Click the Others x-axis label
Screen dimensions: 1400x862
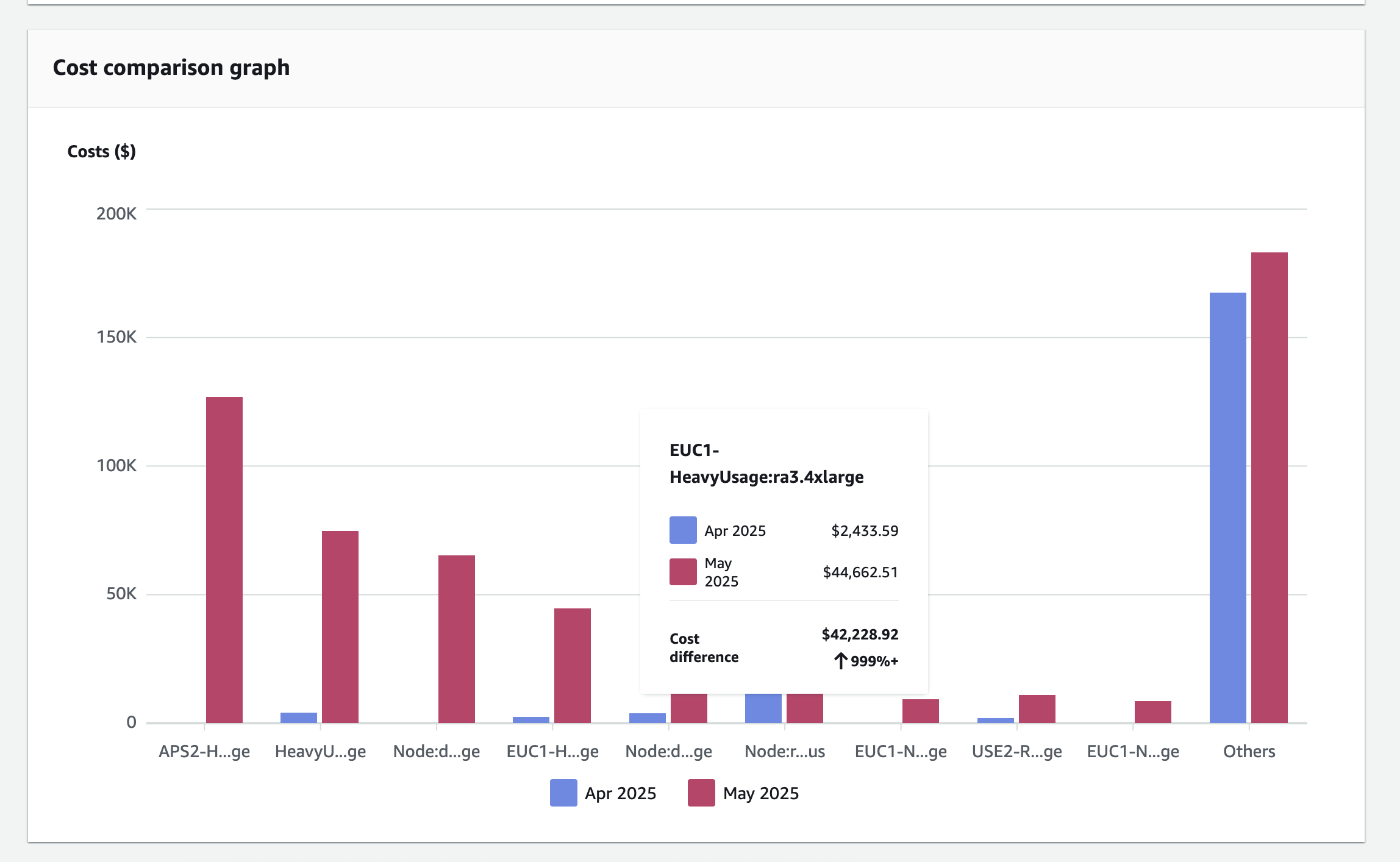pyautogui.click(x=1249, y=751)
